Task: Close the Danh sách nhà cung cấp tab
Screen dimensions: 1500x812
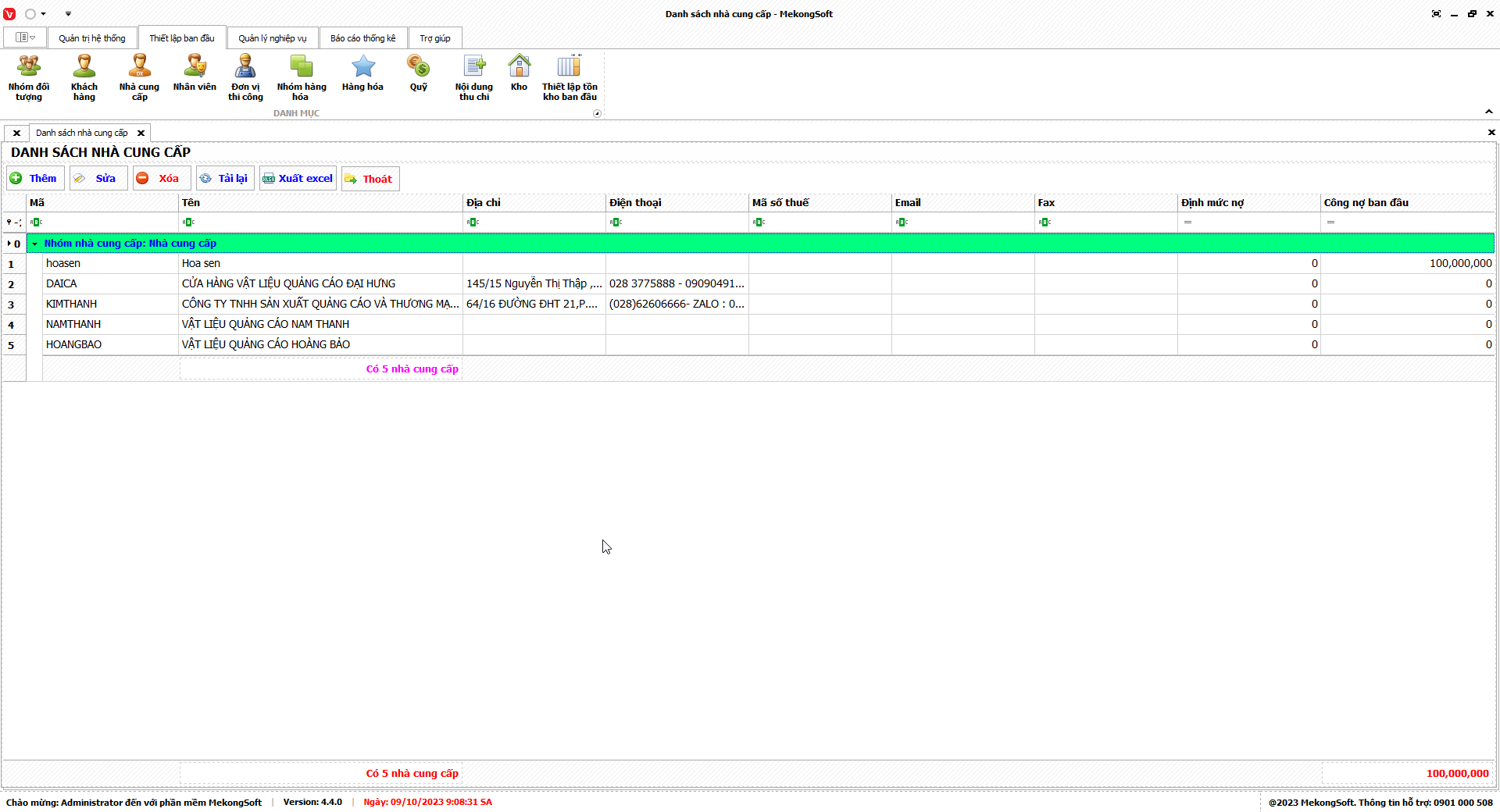Action: [141, 134]
